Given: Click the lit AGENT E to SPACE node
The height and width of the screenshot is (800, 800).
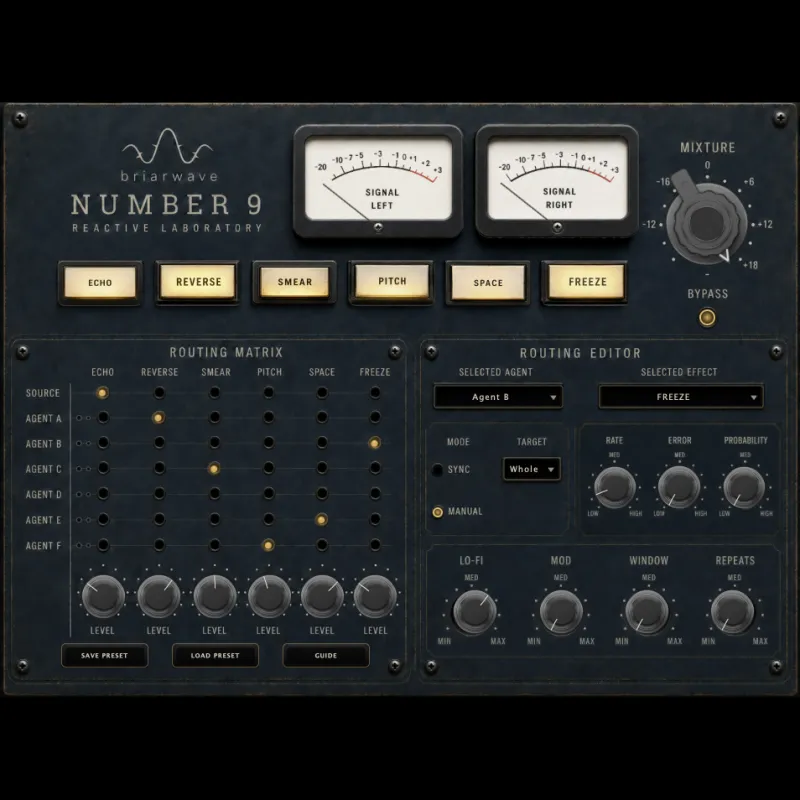Looking at the screenshot, I should 321,520.
